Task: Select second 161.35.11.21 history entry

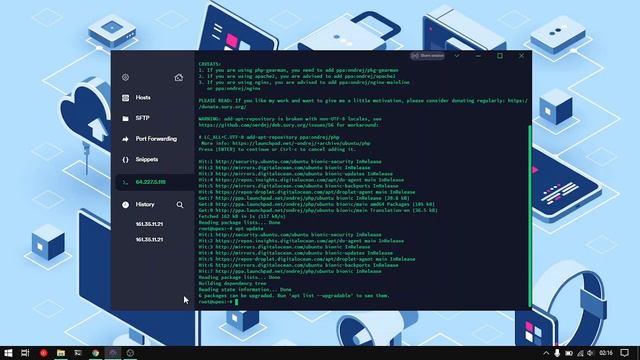Action: pos(149,240)
